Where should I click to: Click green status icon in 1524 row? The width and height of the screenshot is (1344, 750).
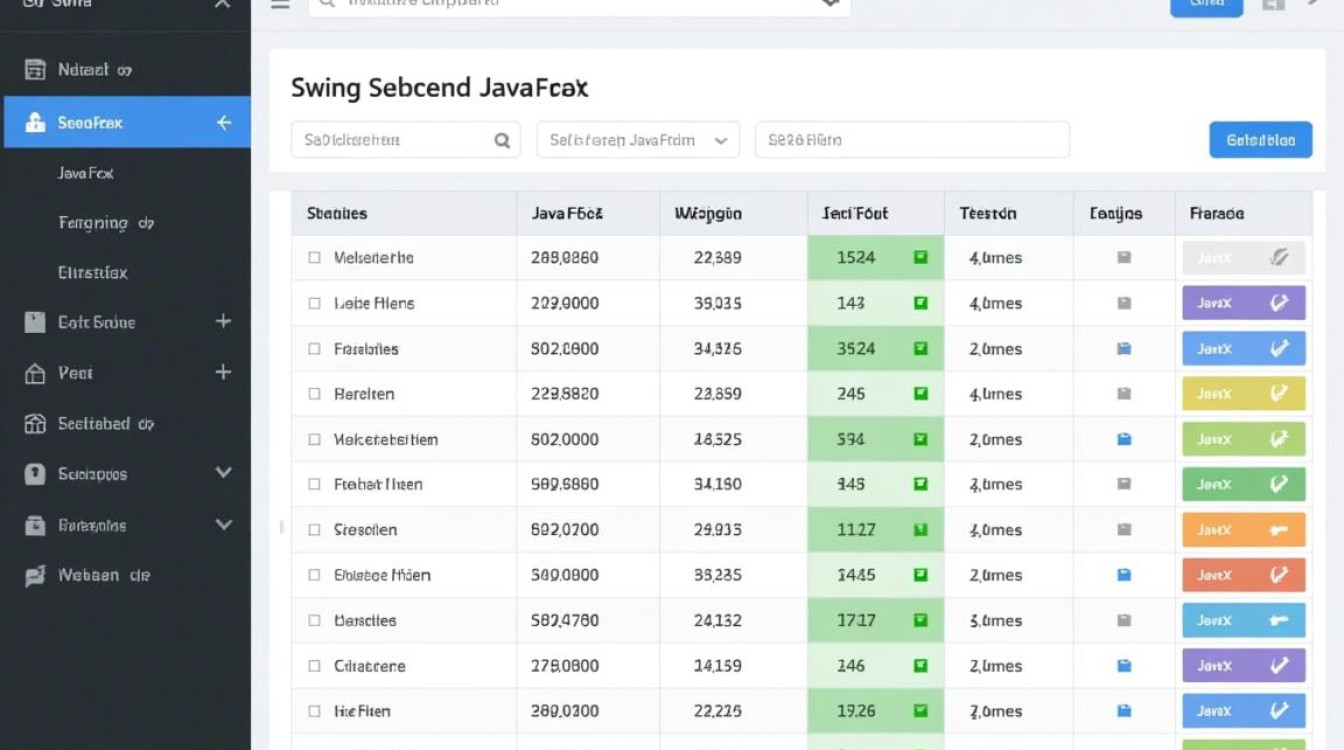[920, 258]
